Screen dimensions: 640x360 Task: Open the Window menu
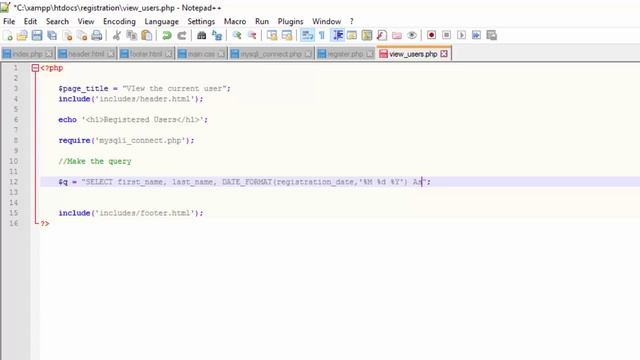pos(326,21)
